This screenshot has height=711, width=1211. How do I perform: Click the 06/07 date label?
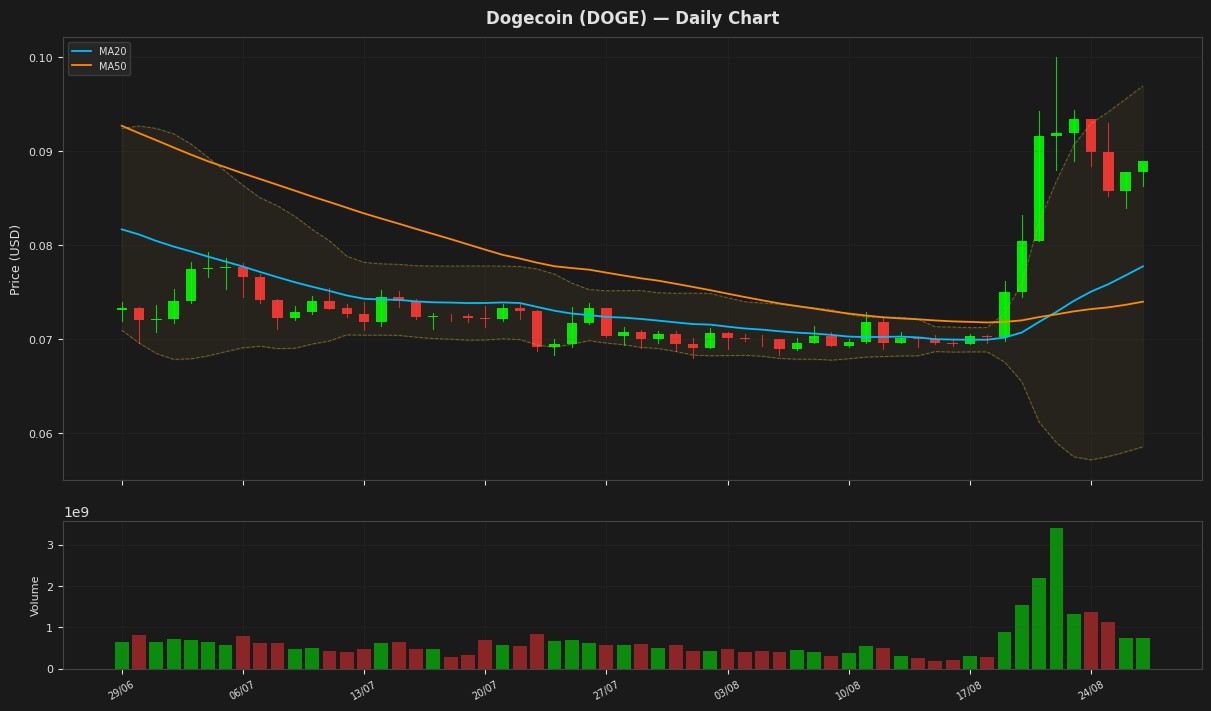point(242,690)
